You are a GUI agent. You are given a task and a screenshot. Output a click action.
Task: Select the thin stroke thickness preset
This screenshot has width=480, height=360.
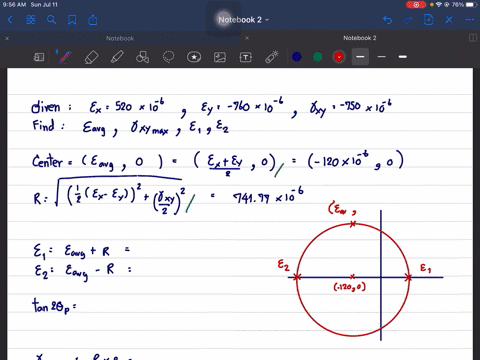382,57
